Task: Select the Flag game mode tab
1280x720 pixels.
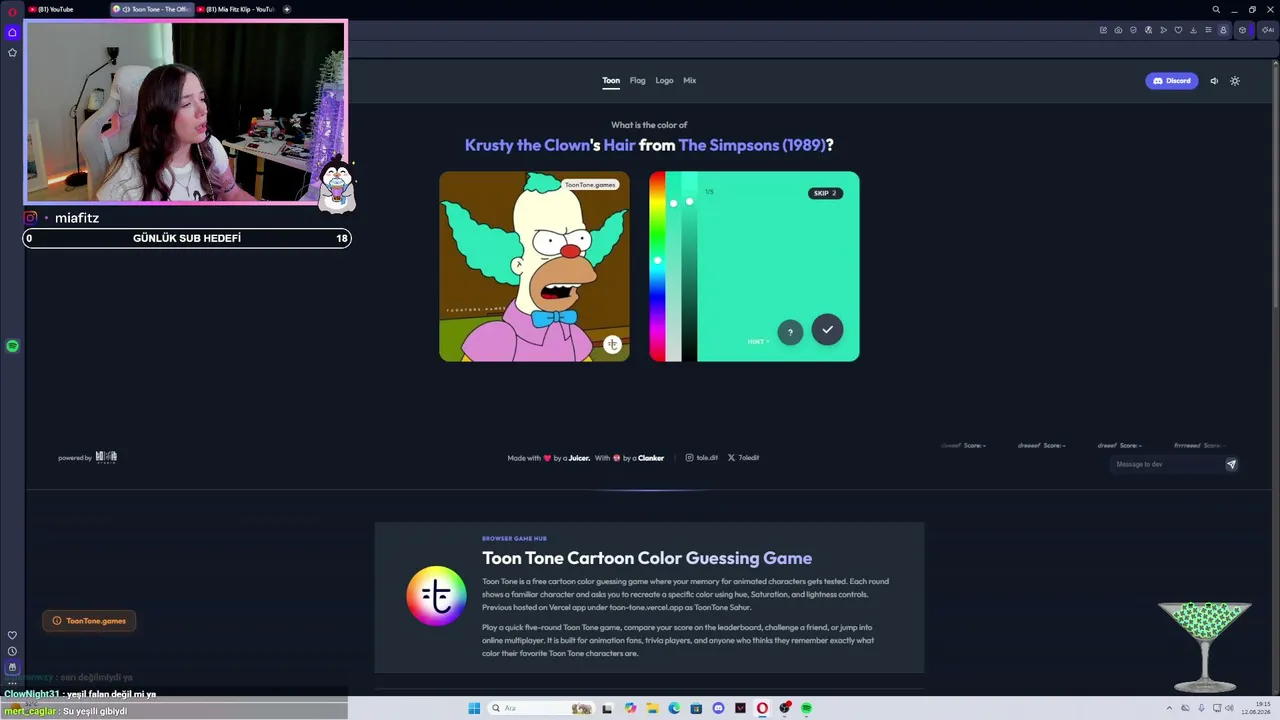Action: click(638, 80)
